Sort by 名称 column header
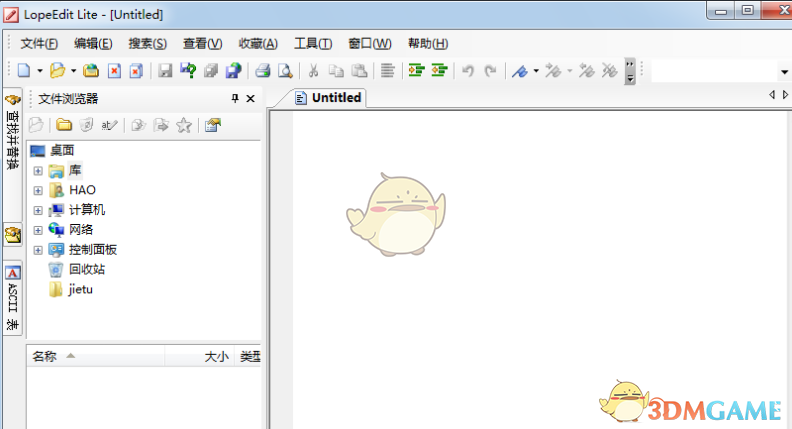Viewport: 792px width, 429px height. click(96, 357)
